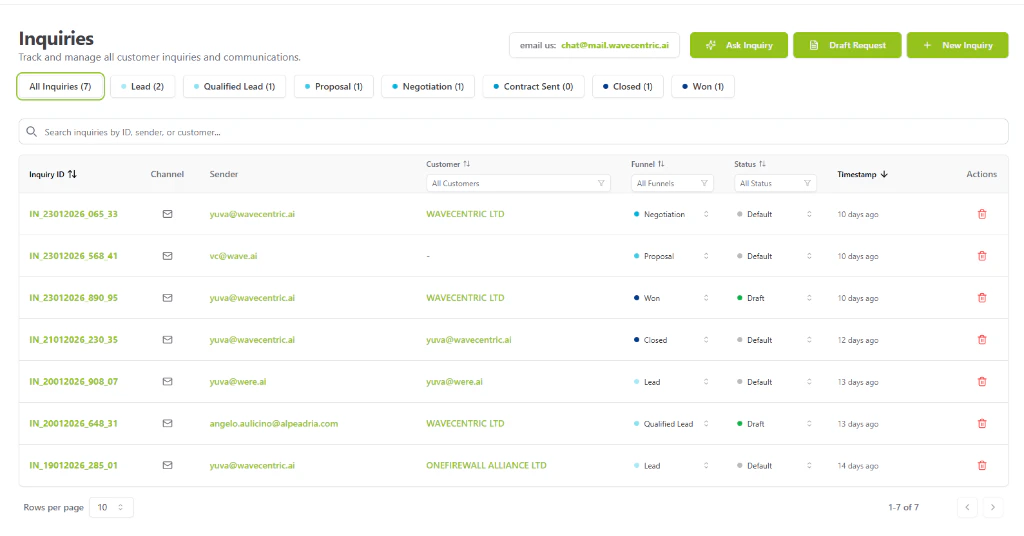This screenshot has width=1024, height=536.
Task: Click "14 days ago" timestamp
Action: click(857, 465)
